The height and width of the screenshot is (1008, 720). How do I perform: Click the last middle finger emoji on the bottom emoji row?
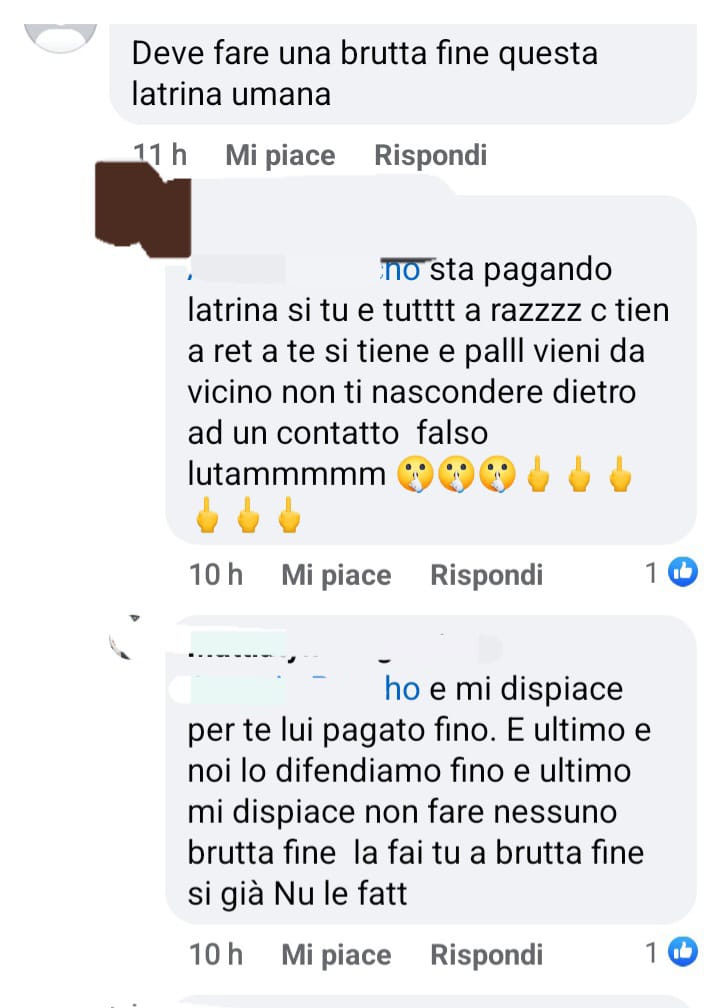pos(289,516)
